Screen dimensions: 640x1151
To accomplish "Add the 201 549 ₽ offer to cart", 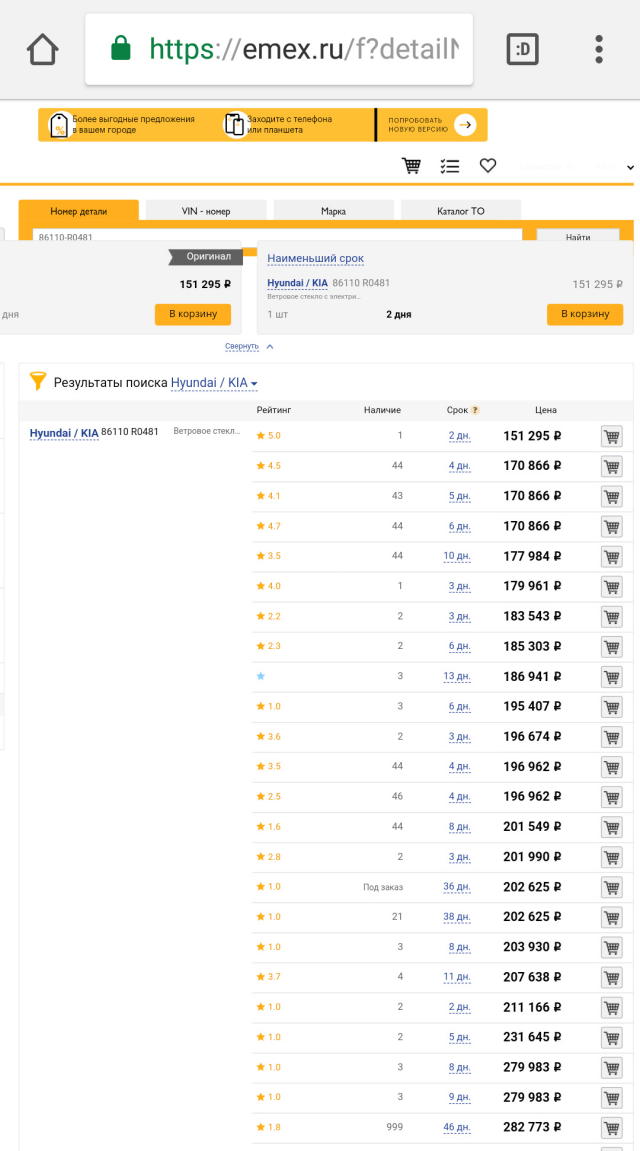I will click(x=611, y=828).
